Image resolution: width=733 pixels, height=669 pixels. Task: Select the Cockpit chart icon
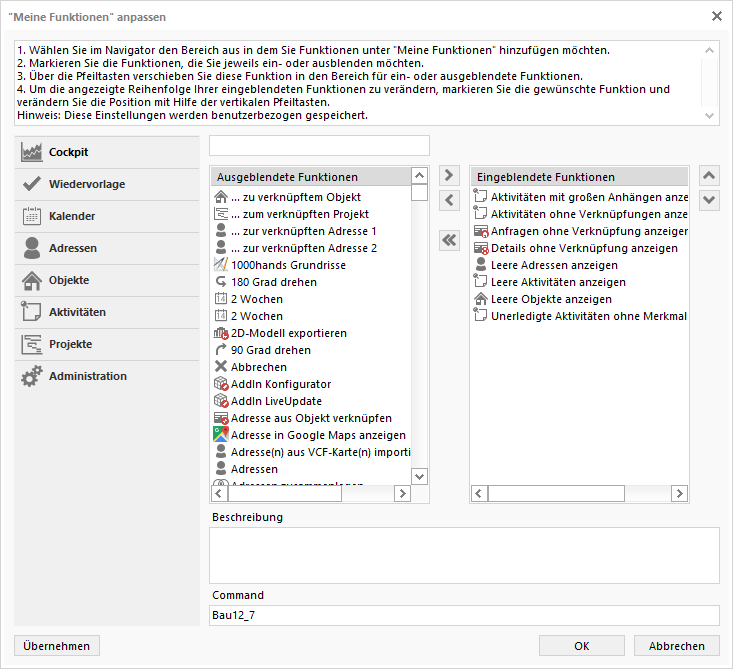click(x=31, y=152)
